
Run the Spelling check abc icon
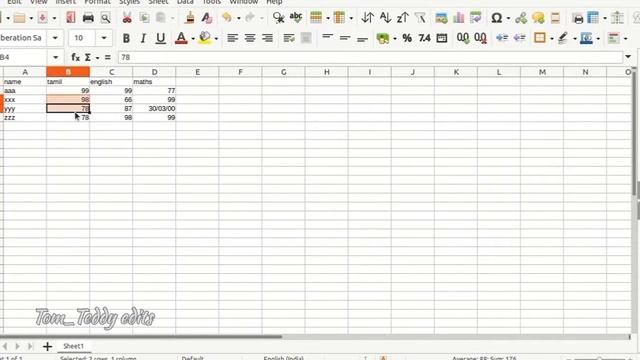[296, 18]
